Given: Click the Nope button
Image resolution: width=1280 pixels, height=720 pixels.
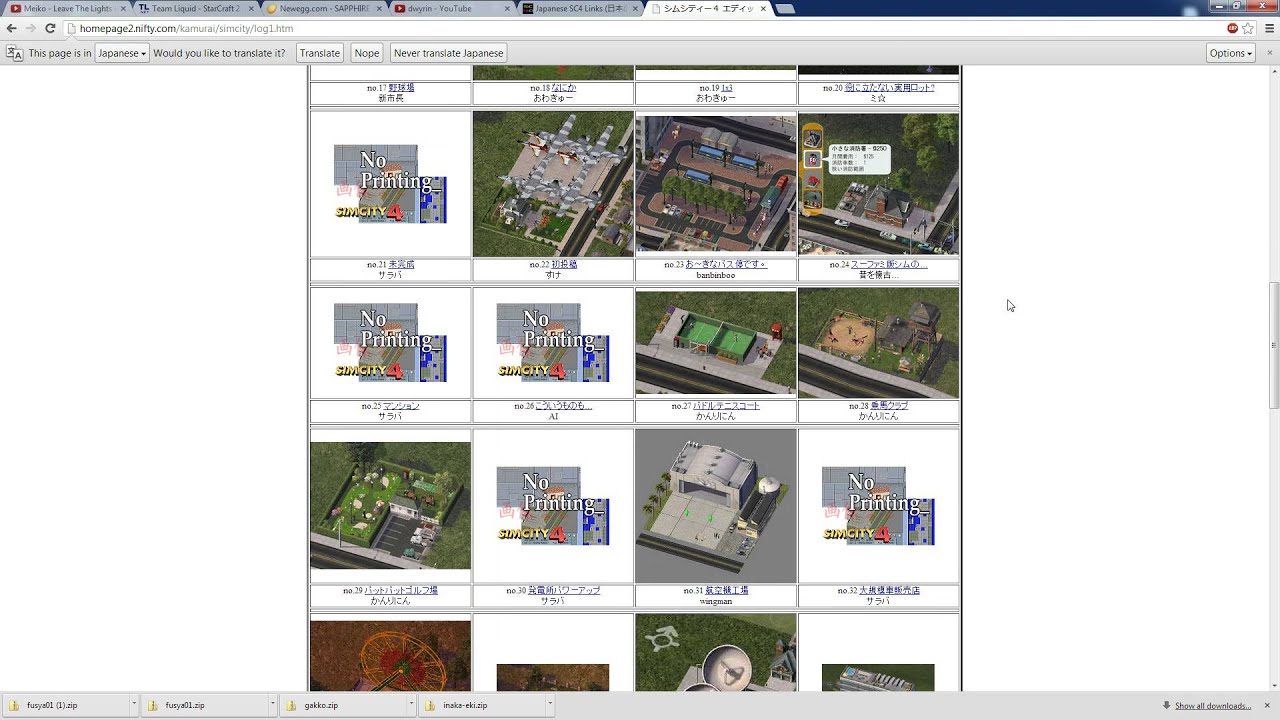Looking at the screenshot, I should pos(367,53).
